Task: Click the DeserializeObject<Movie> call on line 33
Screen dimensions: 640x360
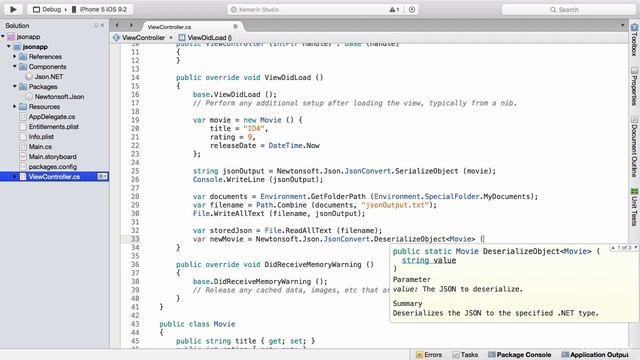Action: [x=424, y=239]
